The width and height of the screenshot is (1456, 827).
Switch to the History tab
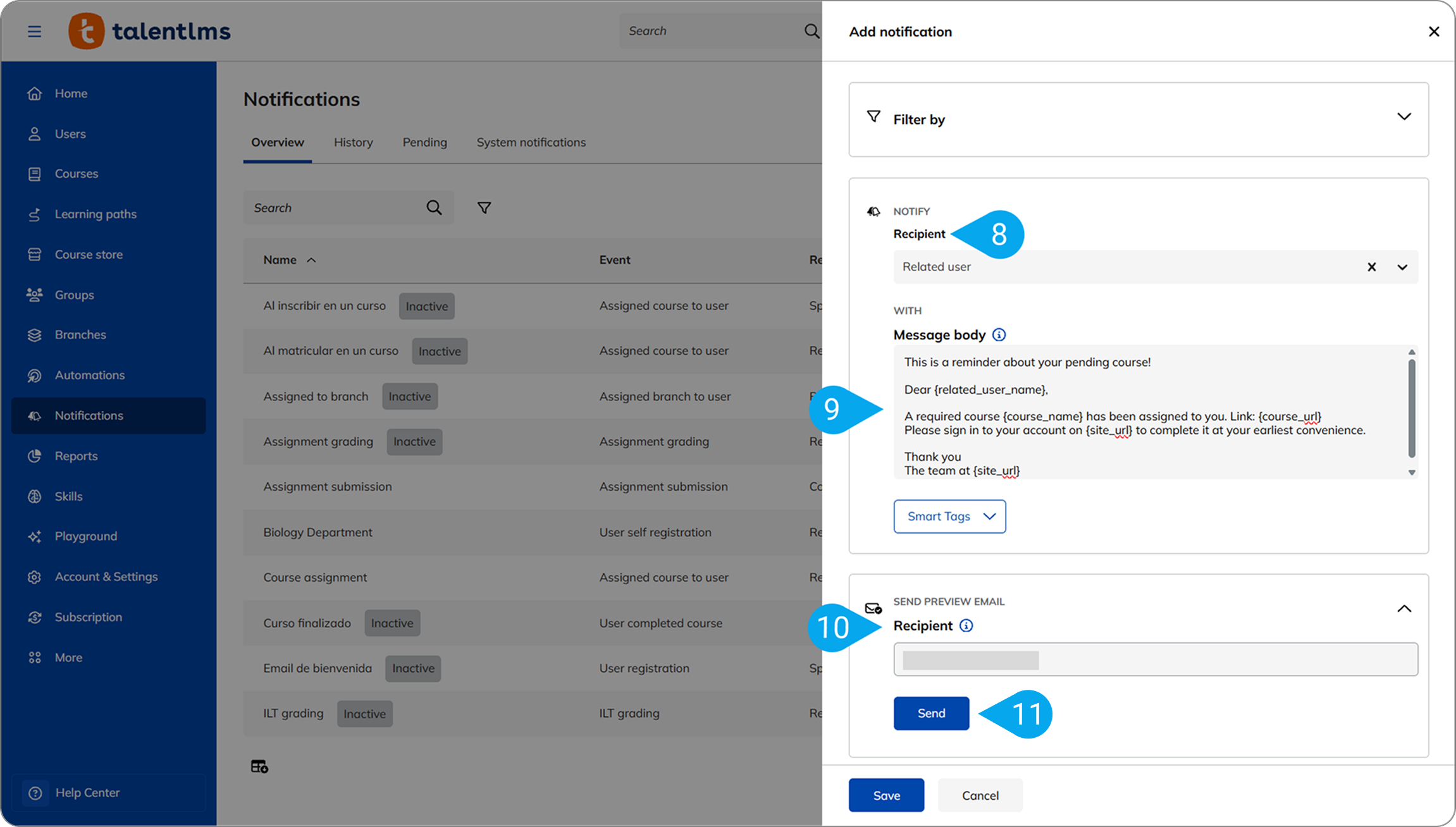(353, 142)
